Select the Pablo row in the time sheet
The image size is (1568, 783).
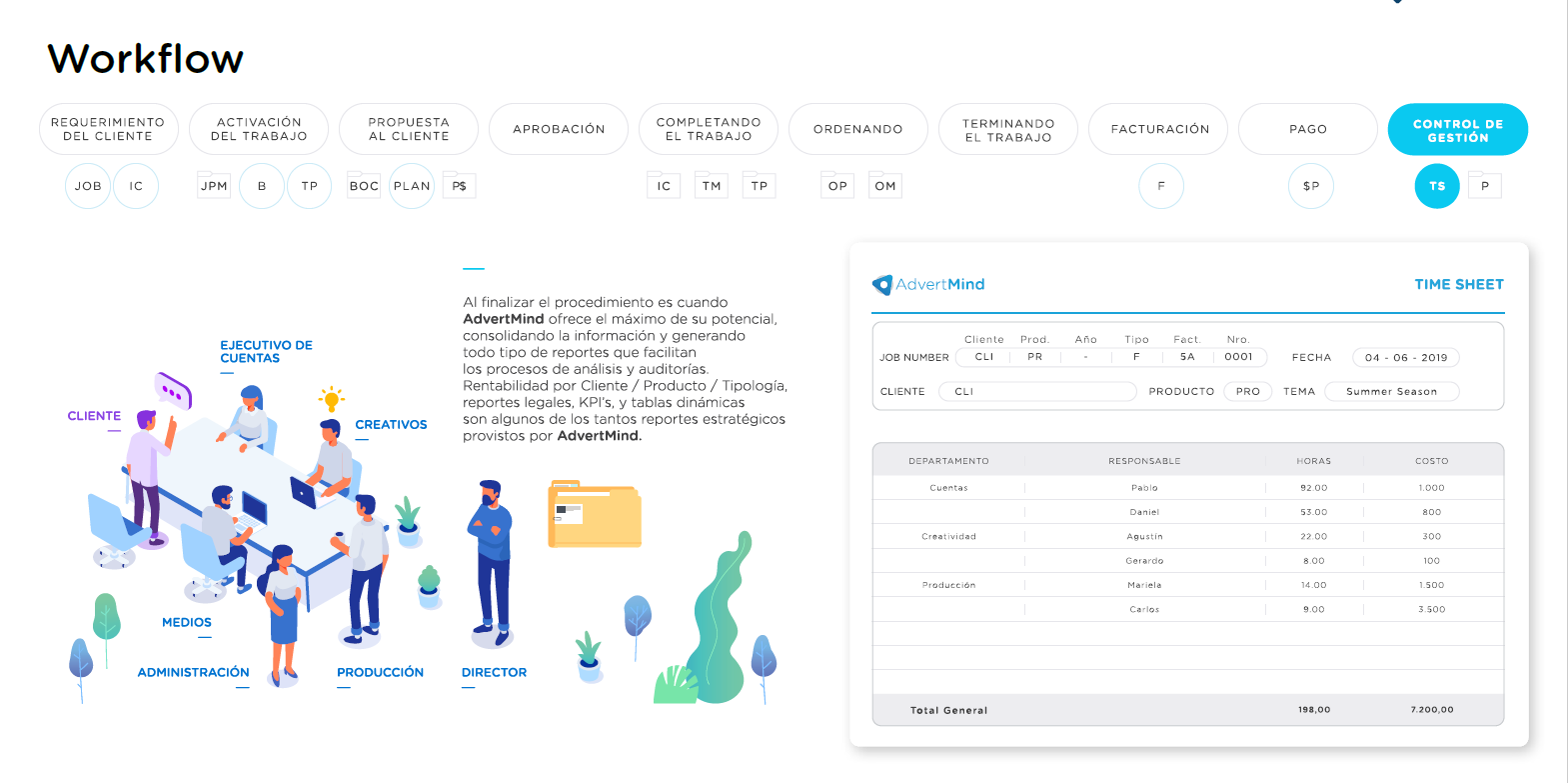[1144, 488]
